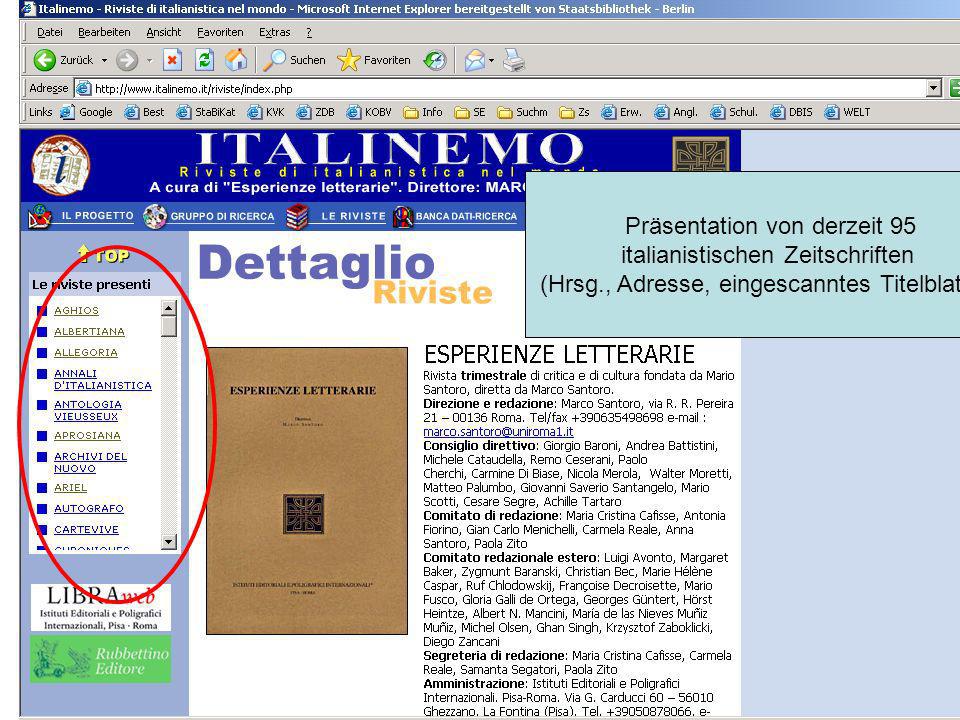The width and height of the screenshot is (960, 720).
Task: Stop loading with the red X button
Action: click(x=172, y=60)
